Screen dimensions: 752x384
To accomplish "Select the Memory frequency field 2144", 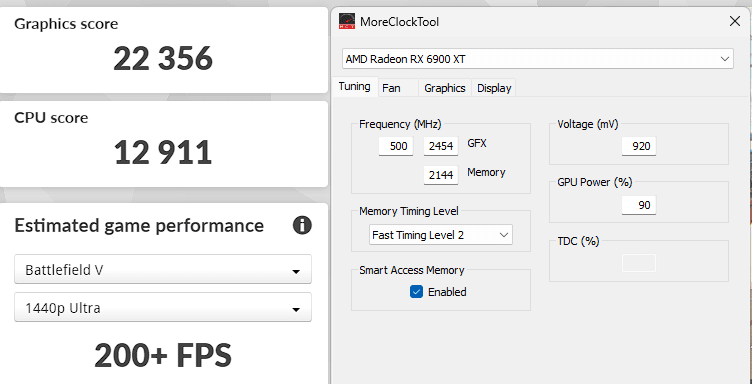I will (441, 175).
